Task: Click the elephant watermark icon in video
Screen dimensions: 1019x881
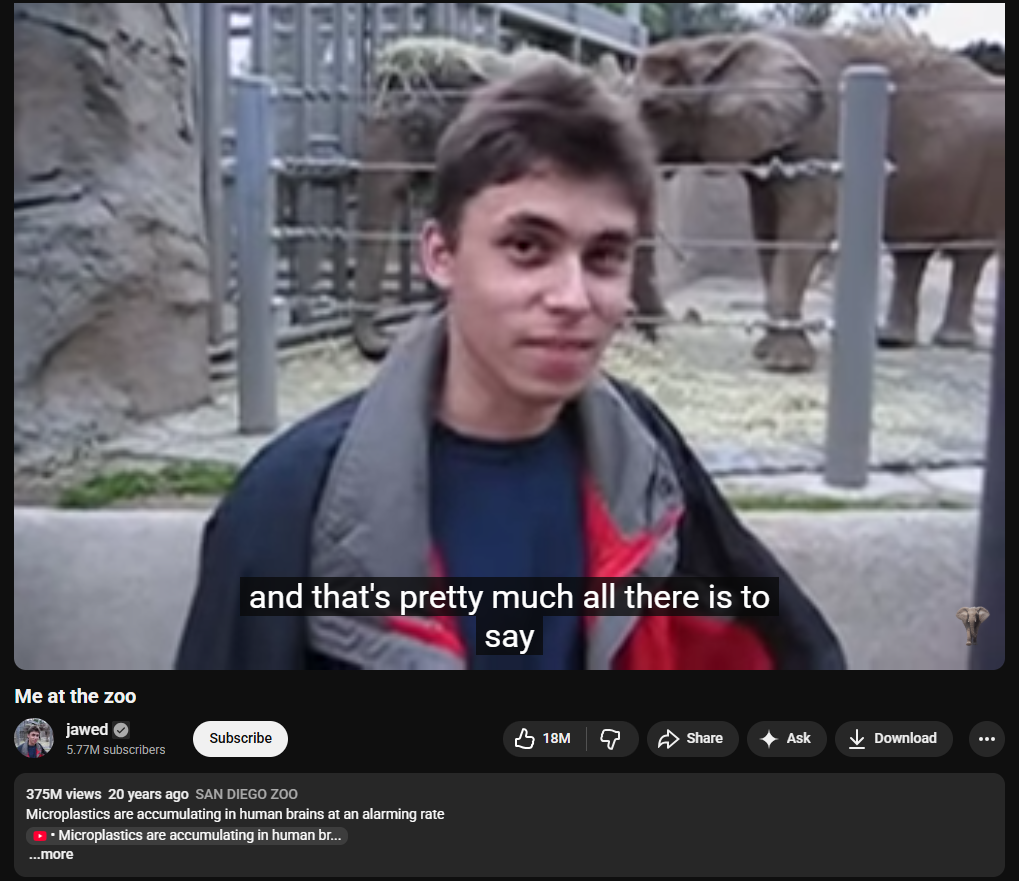Action: pos(972,625)
